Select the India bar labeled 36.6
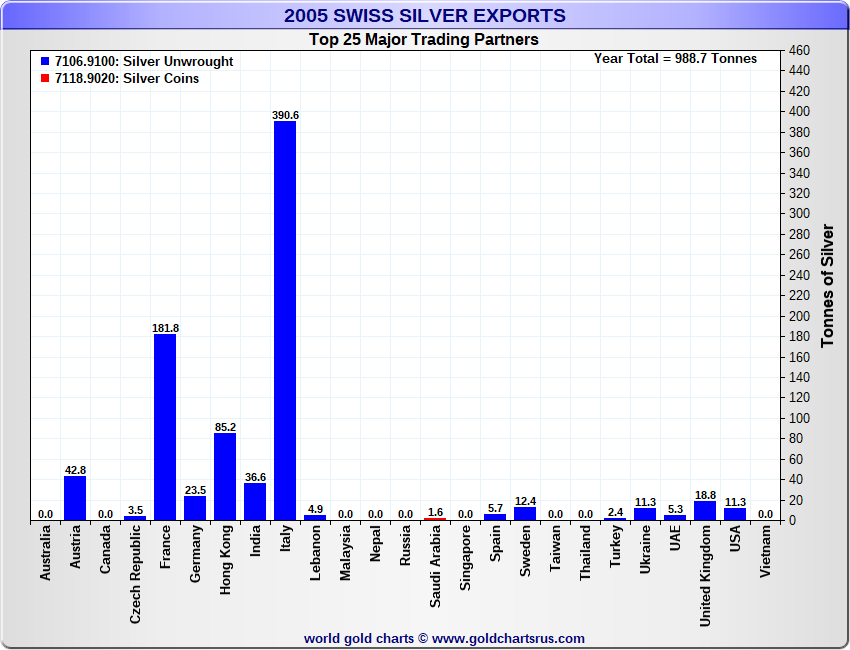 255,501
